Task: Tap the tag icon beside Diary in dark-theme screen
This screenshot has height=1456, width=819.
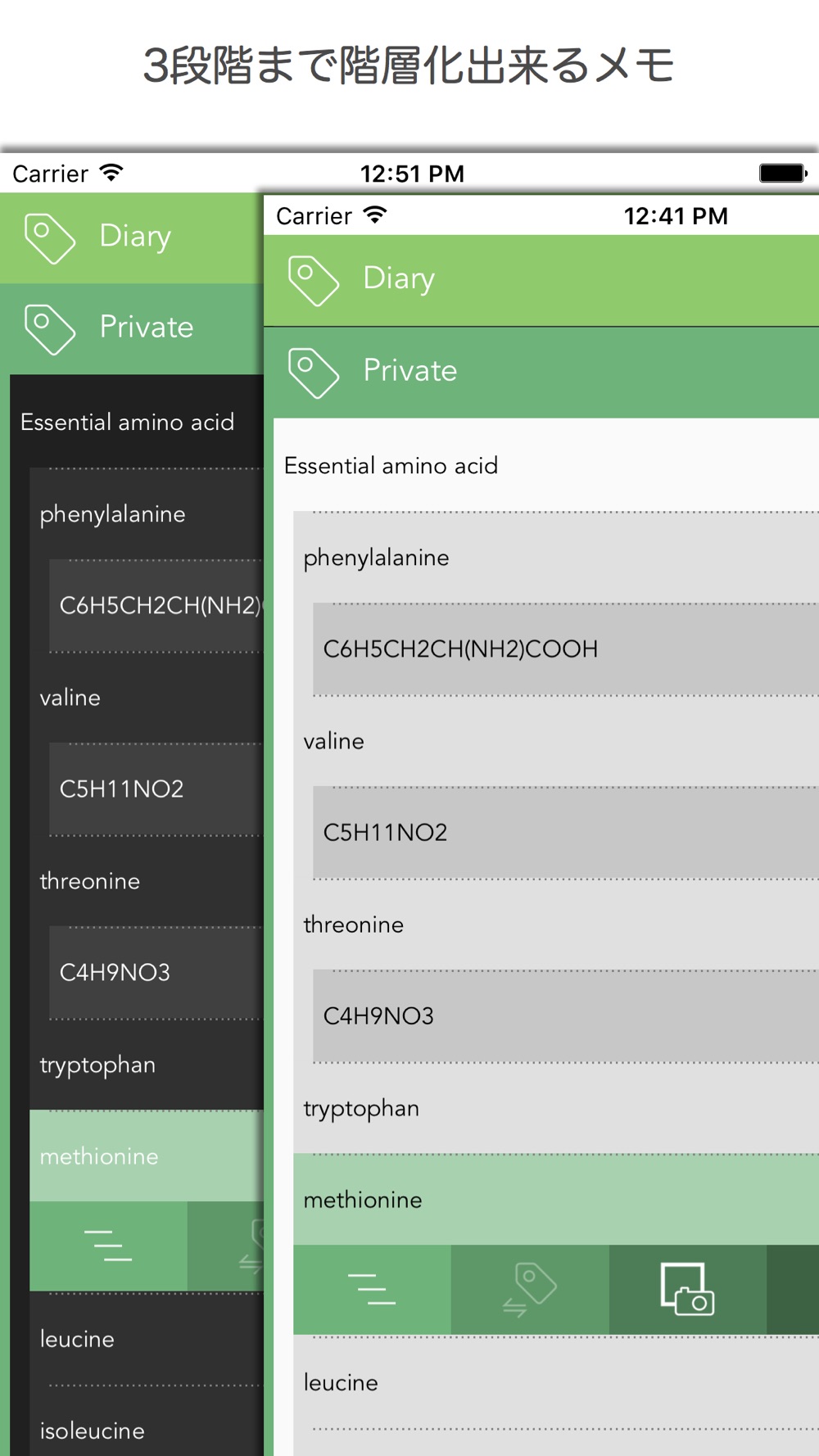Action: pyautogui.click(x=49, y=238)
